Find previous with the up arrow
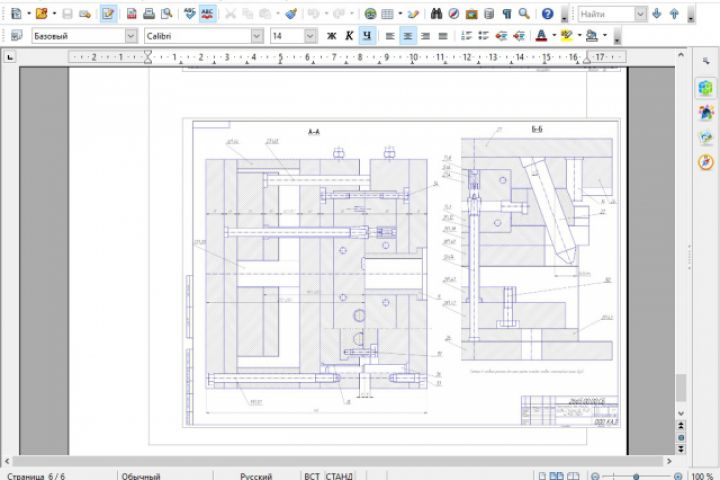 click(674, 14)
